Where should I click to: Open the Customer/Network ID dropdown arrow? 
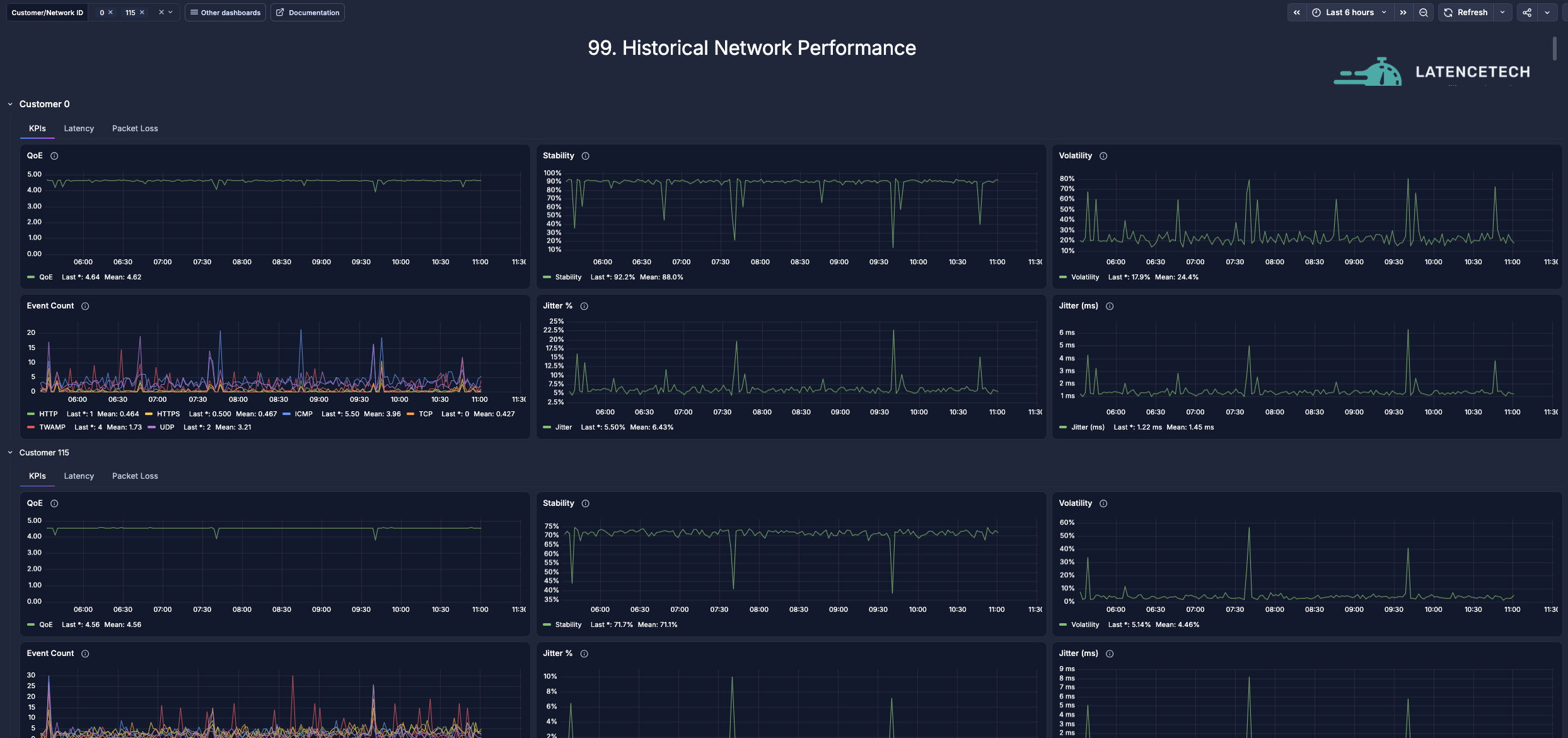[170, 13]
